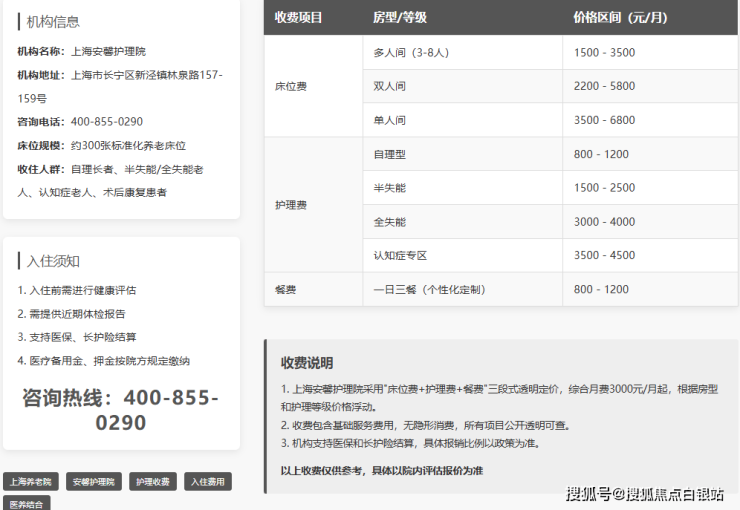This screenshot has height=510, width=740.
Task: Click the bold 以上收费仅供参考 disclaimer
Action: coord(381,470)
